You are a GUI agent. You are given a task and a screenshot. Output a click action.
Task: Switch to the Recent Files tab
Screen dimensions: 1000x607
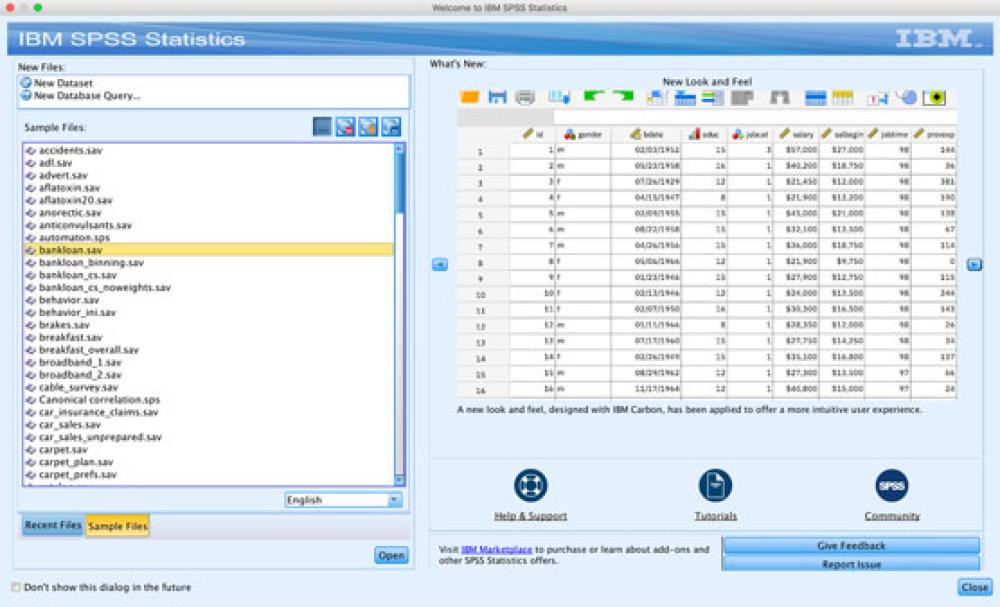(53, 525)
